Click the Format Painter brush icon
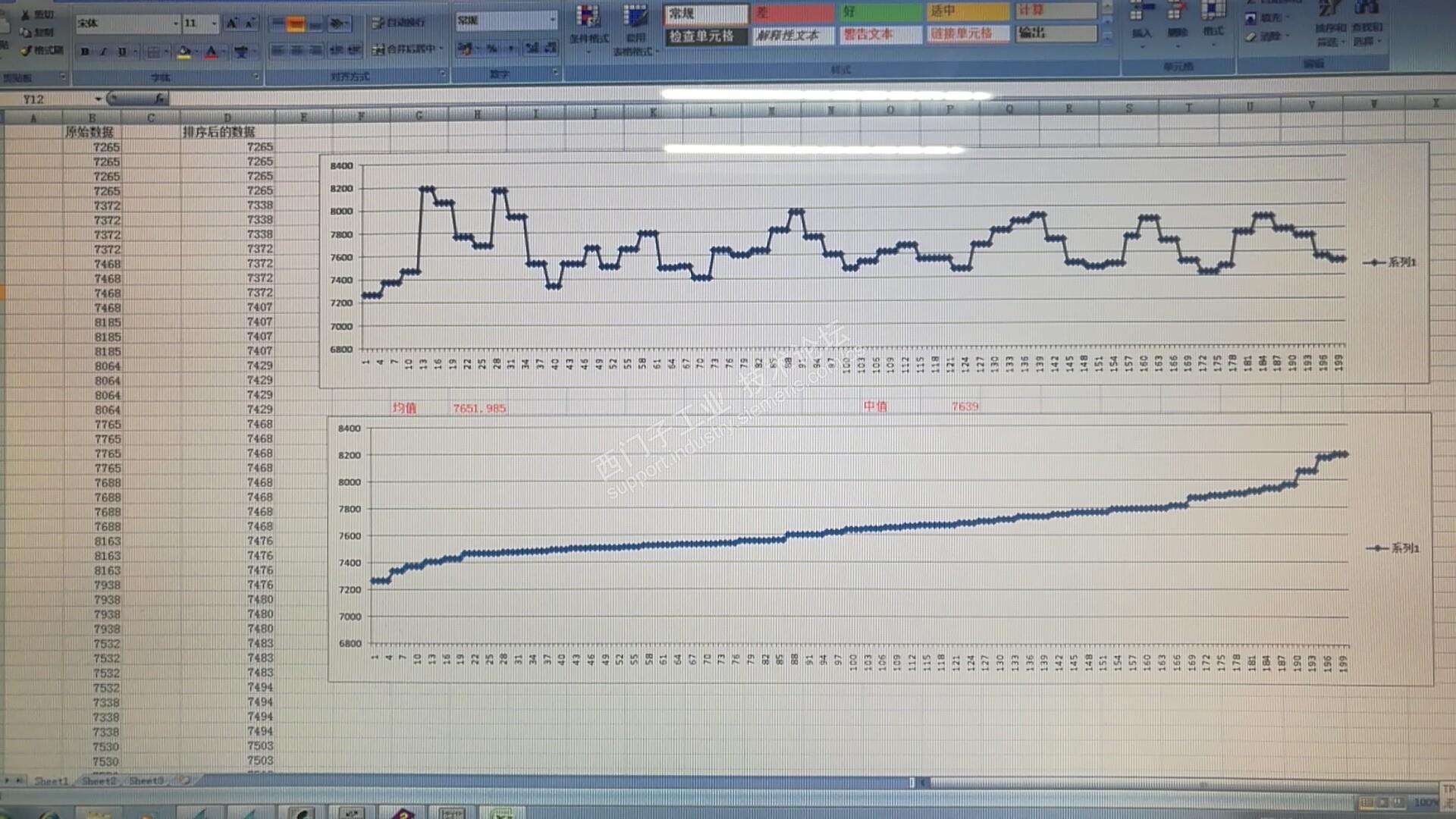Image resolution: width=1456 pixels, height=819 pixels. tap(26, 50)
